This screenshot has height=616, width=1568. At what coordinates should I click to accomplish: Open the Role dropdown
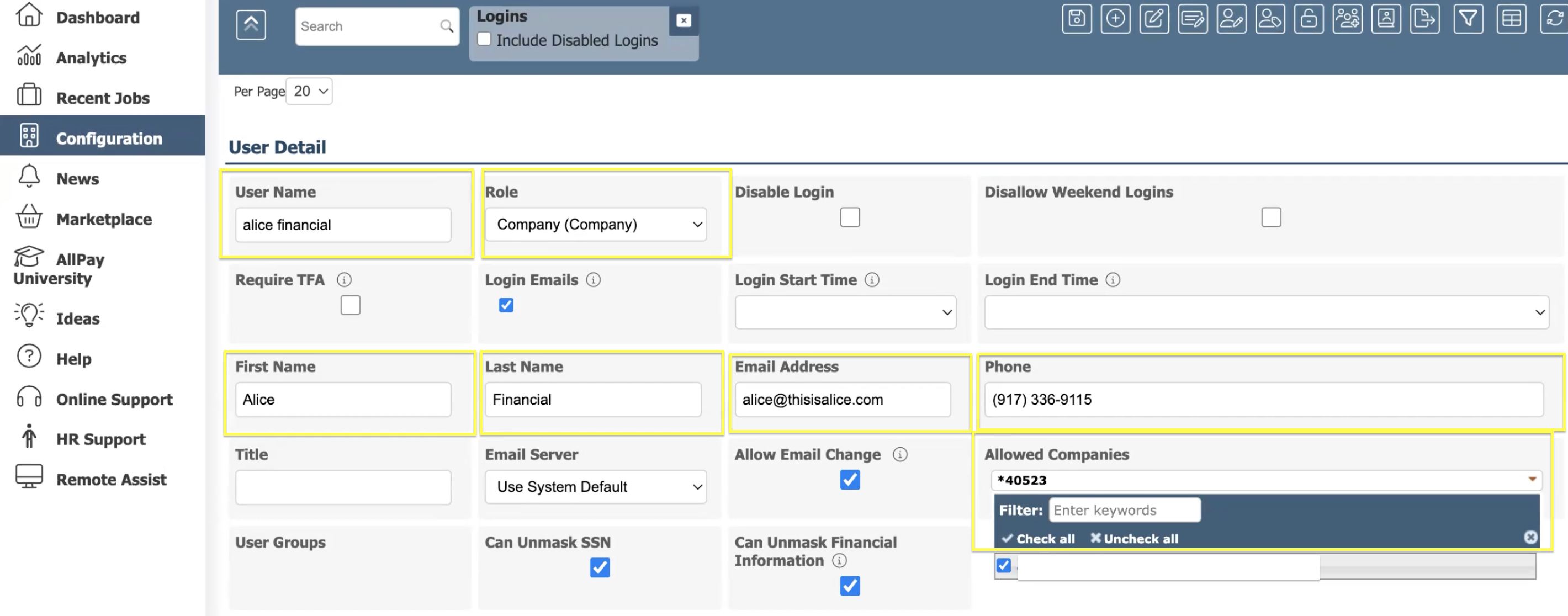click(595, 225)
